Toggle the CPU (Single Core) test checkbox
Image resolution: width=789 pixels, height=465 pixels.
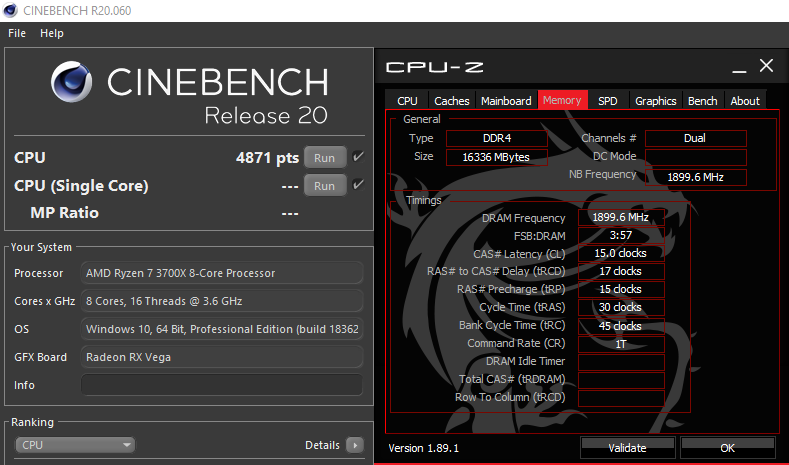358,185
